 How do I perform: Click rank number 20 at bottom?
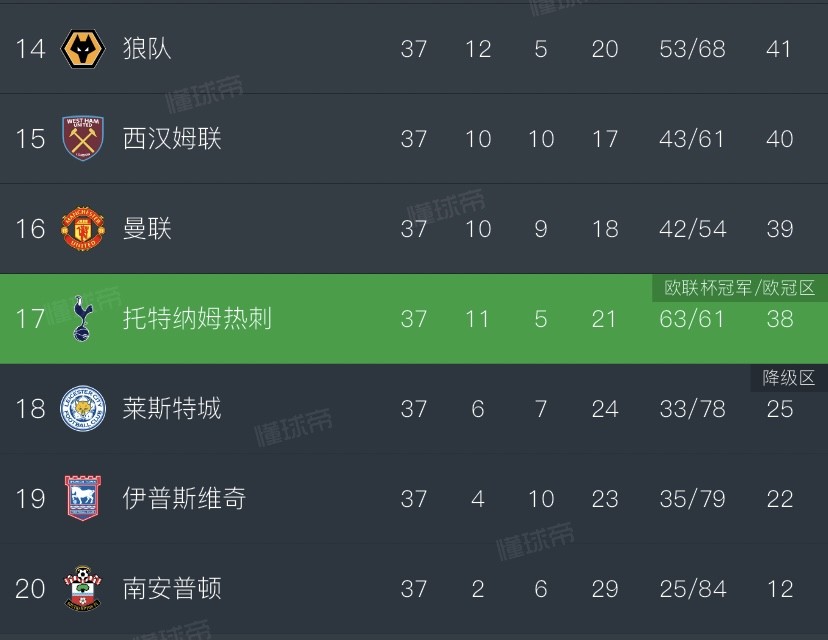30,588
